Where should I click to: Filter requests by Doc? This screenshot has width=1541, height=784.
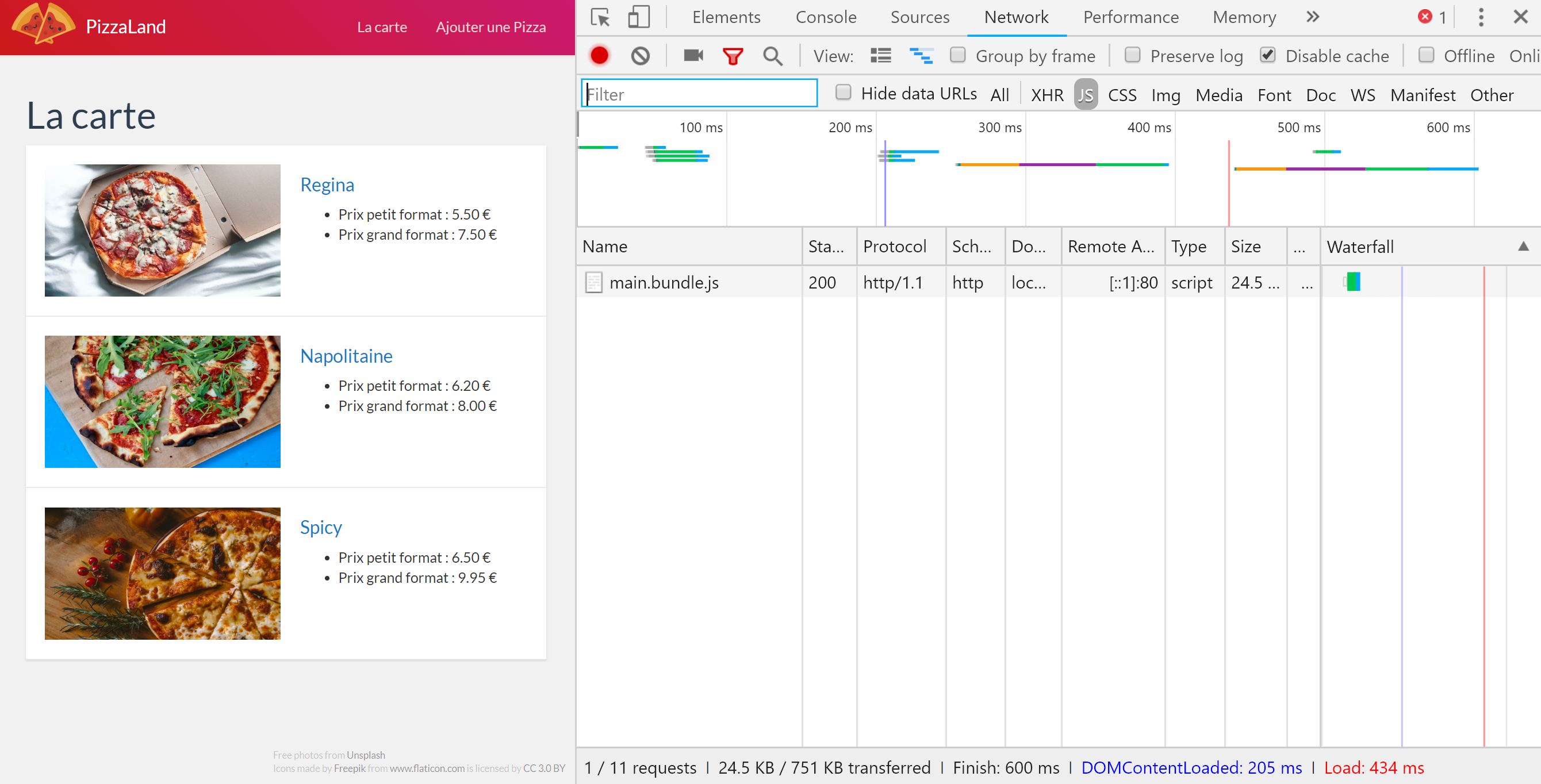tap(1321, 94)
